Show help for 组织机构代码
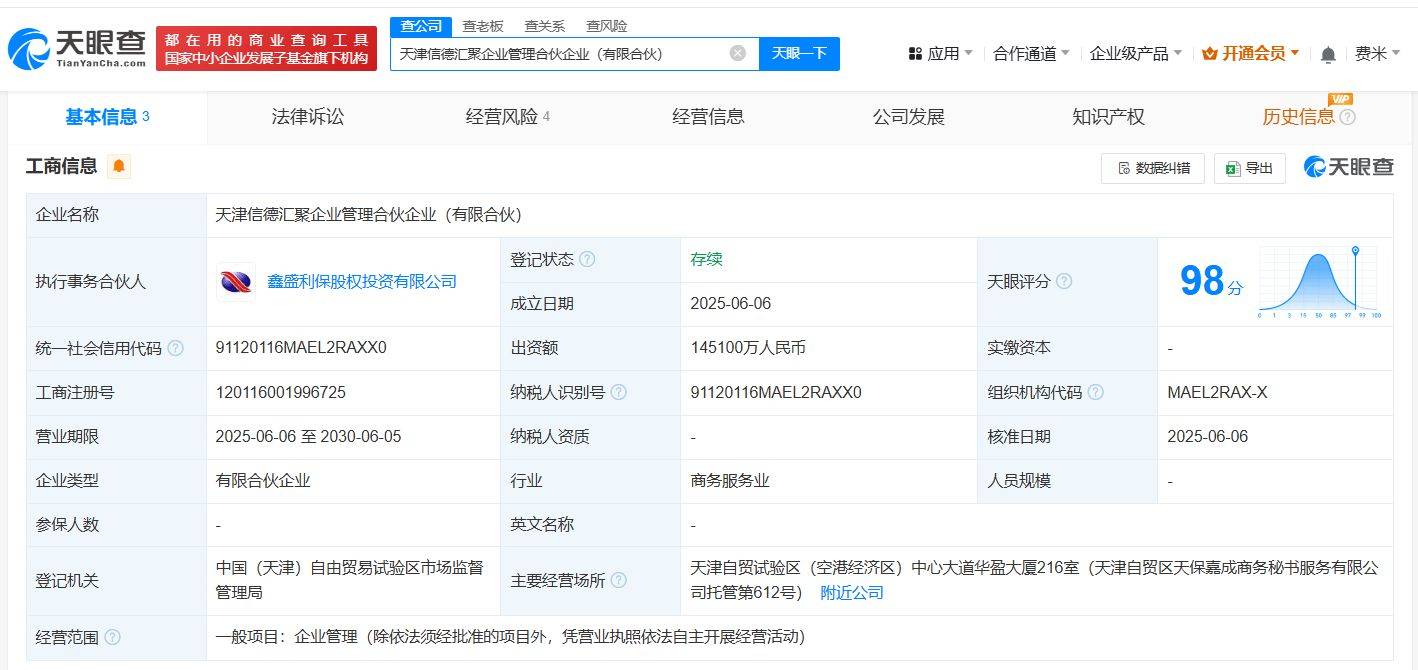Image resolution: width=1418 pixels, height=670 pixels. pyautogui.click(x=1095, y=392)
